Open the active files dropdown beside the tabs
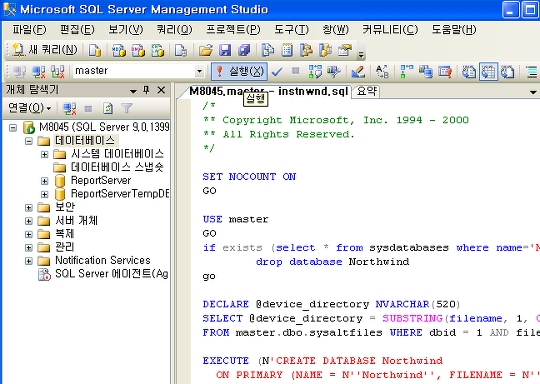This screenshot has height=384, width=540. pyautogui.click(x=533, y=92)
